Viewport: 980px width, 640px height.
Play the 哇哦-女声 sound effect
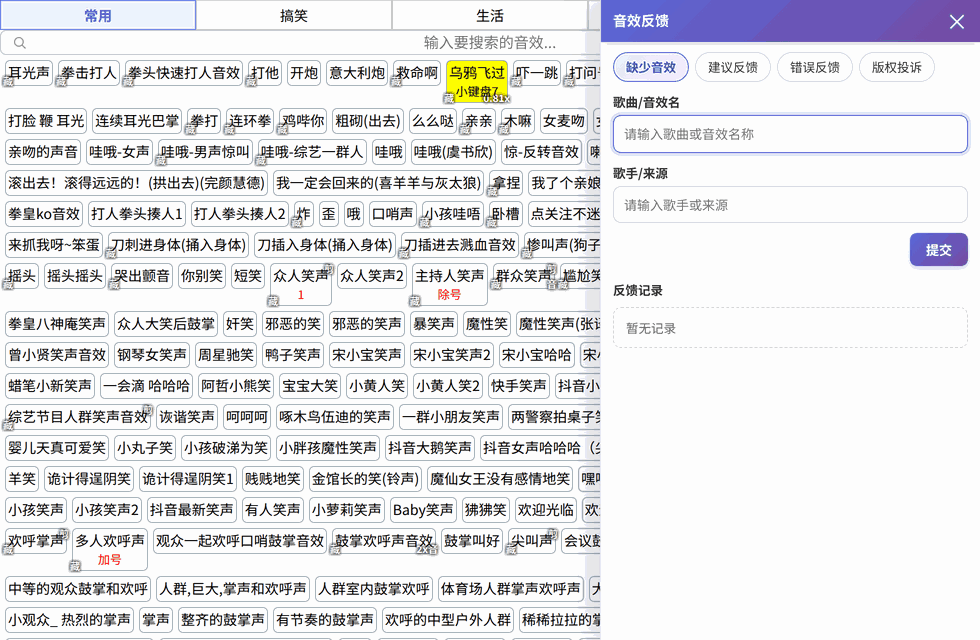[119, 152]
